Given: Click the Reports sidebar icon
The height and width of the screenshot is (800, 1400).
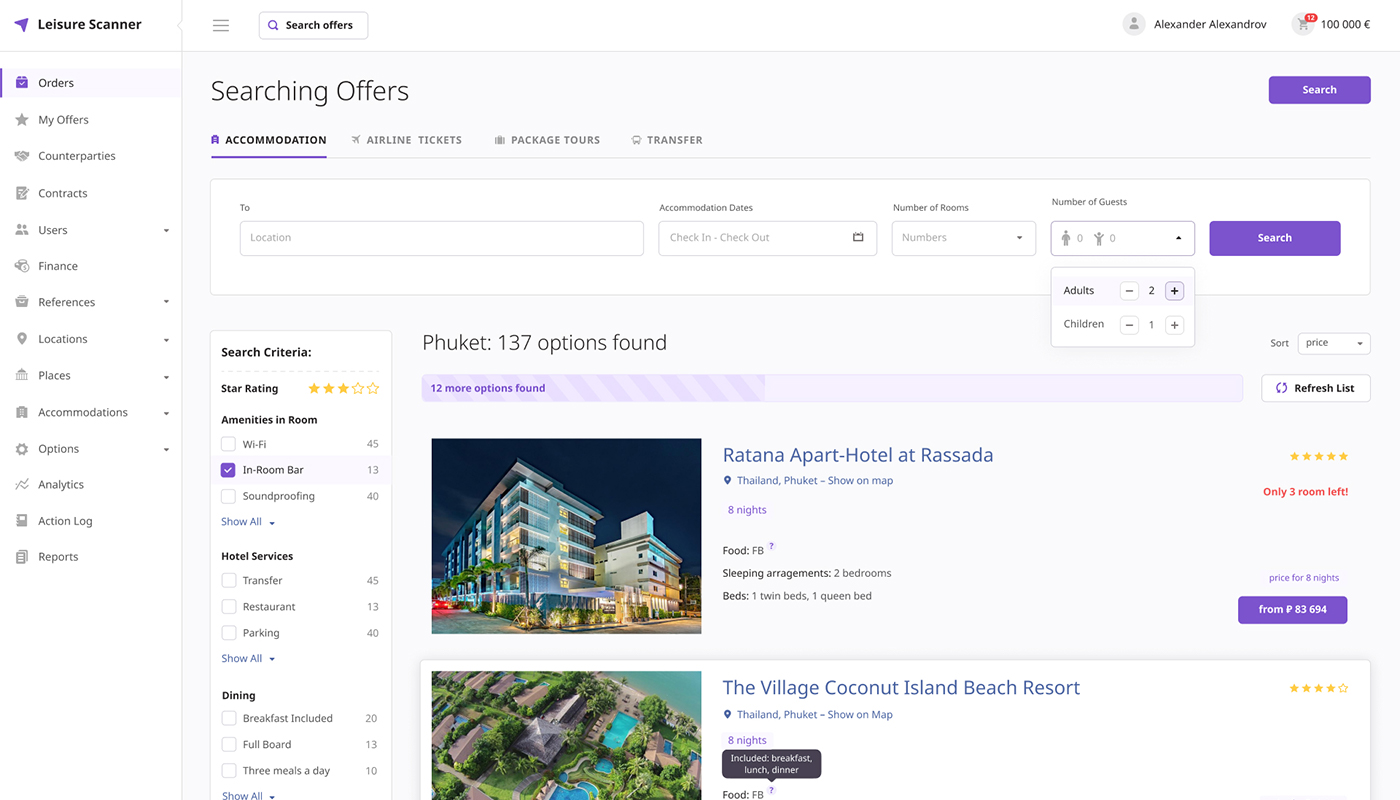Looking at the screenshot, I should coord(22,557).
